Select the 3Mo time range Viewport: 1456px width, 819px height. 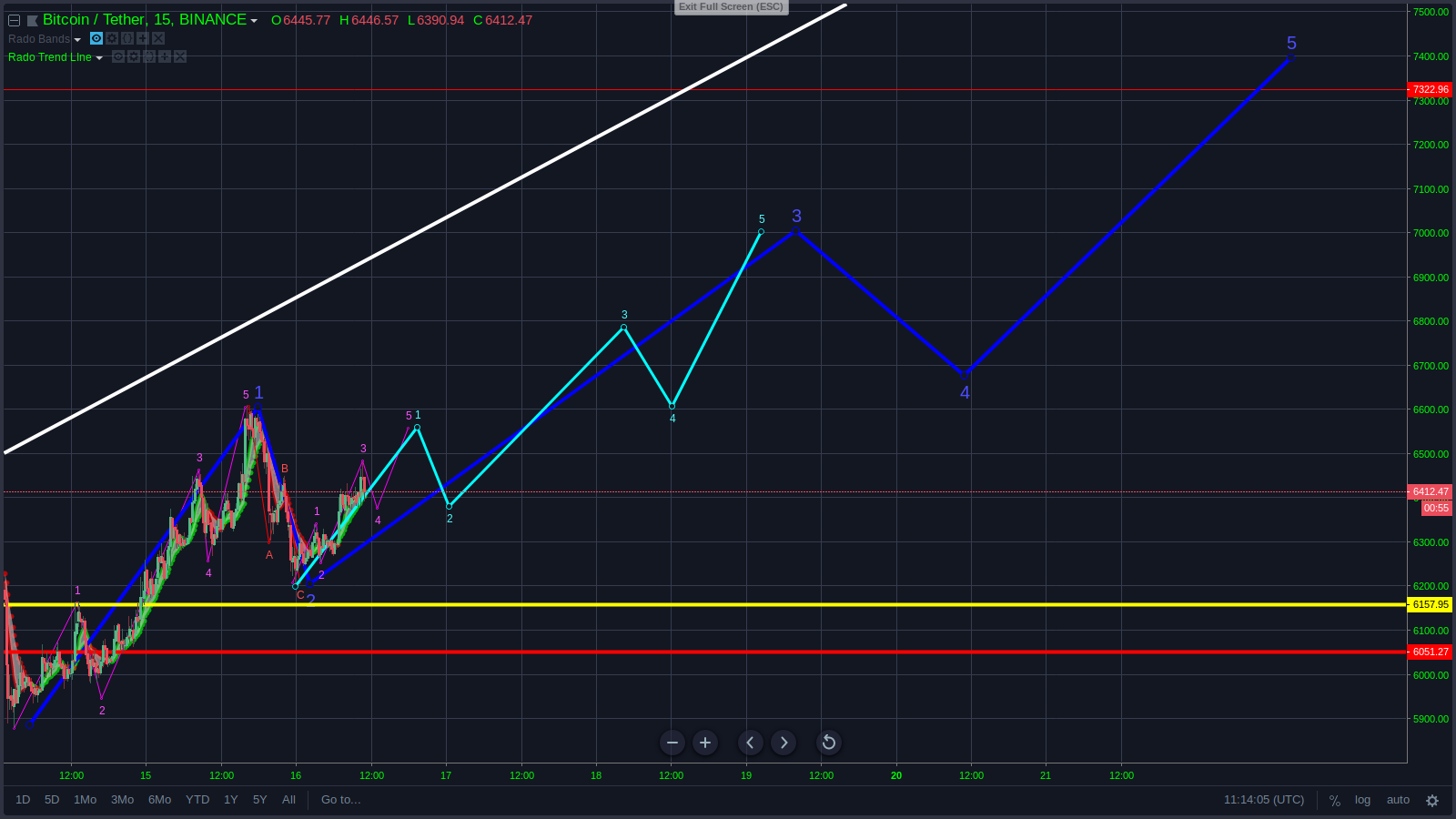tap(122, 800)
